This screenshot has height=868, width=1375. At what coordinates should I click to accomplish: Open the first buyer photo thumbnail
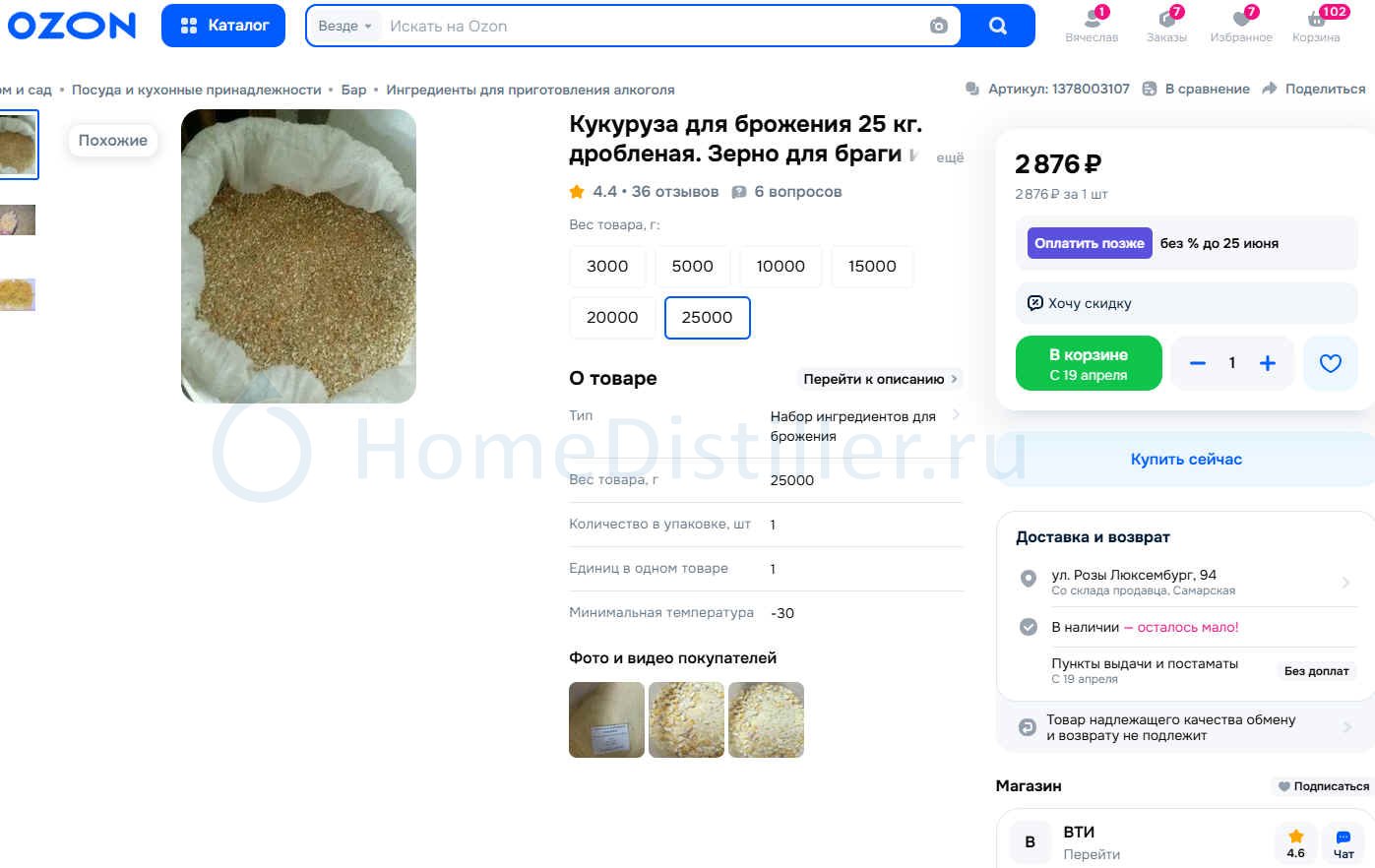tap(606, 720)
